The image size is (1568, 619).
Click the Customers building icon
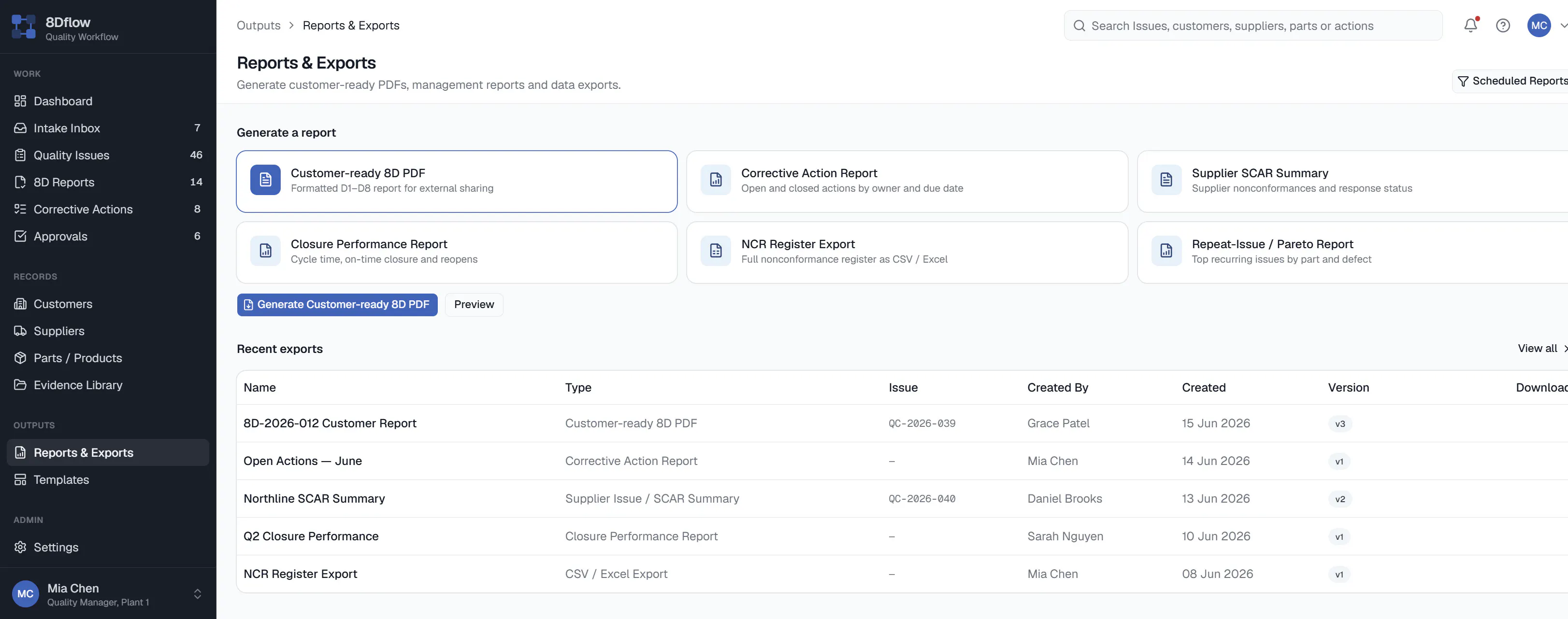[20, 303]
